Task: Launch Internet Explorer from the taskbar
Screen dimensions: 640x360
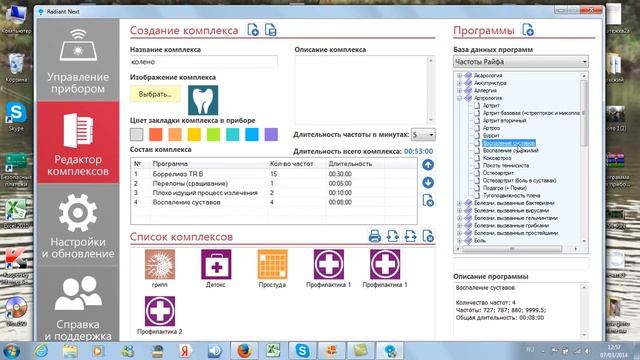Action: click(x=41, y=351)
